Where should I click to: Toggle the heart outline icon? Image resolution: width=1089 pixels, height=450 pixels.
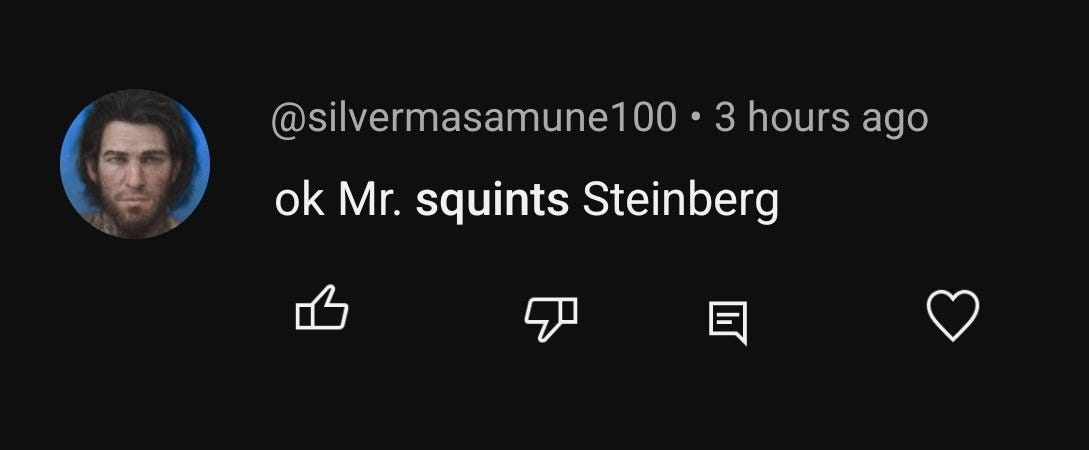(953, 315)
